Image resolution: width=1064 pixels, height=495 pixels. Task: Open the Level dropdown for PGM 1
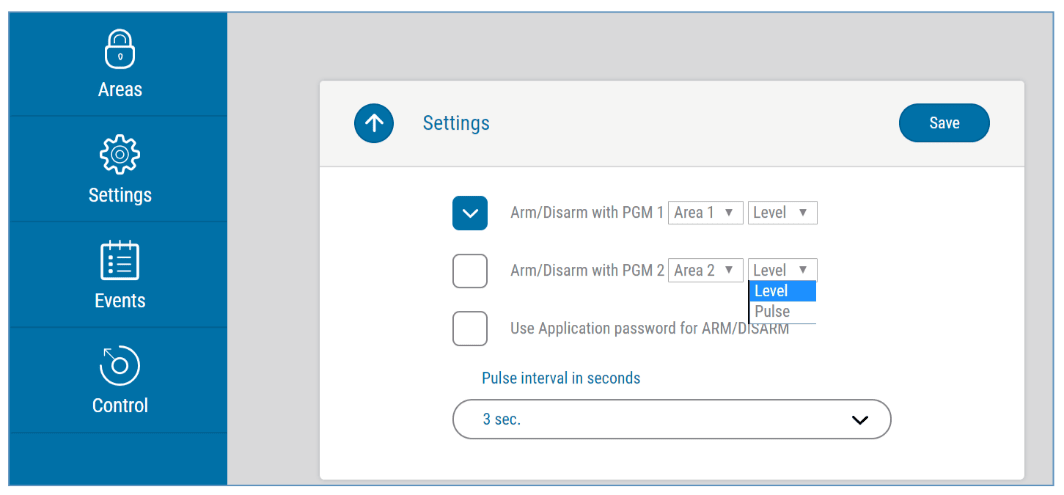coord(782,213)
